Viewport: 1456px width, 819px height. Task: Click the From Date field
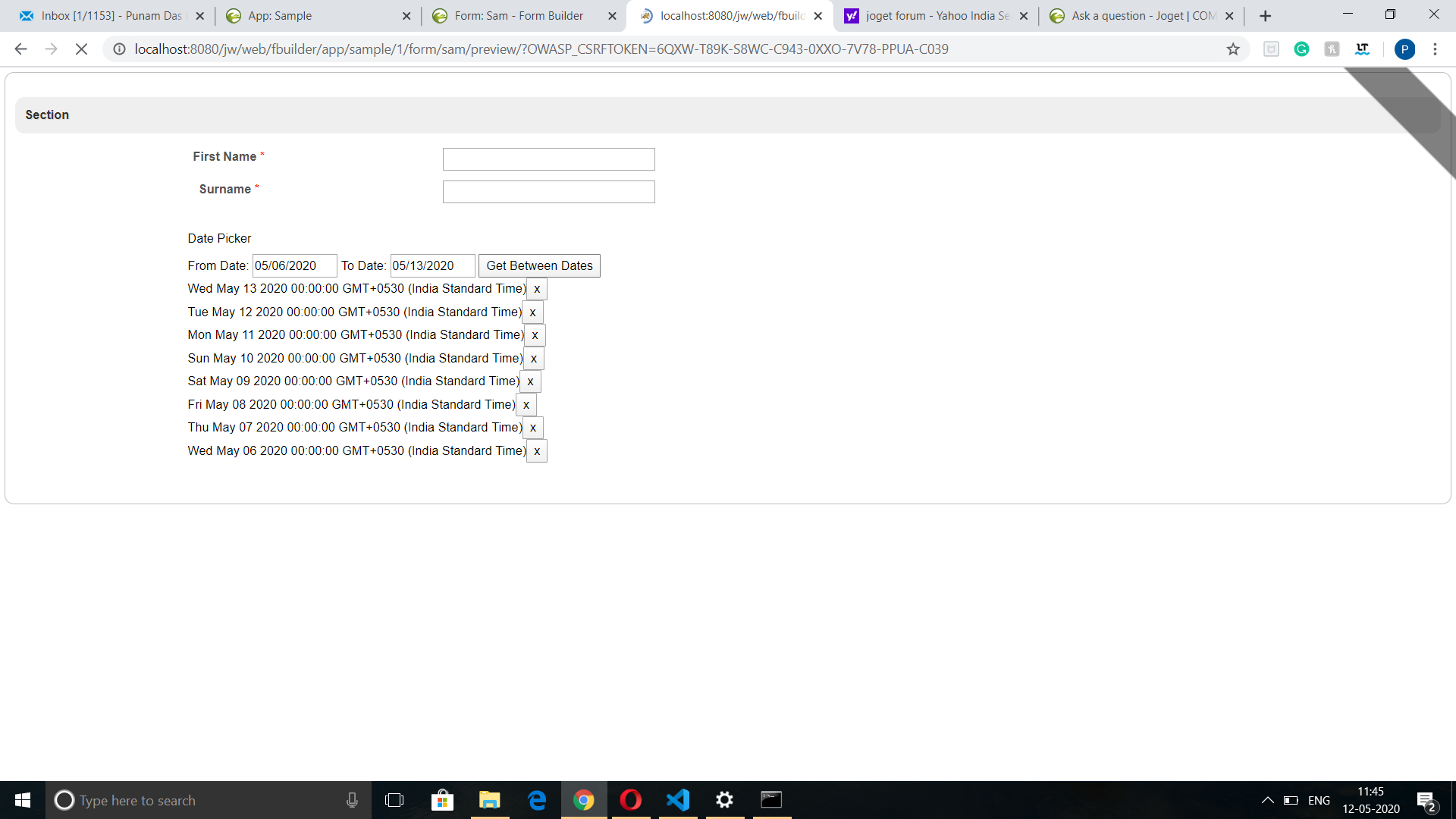point(294,266)
